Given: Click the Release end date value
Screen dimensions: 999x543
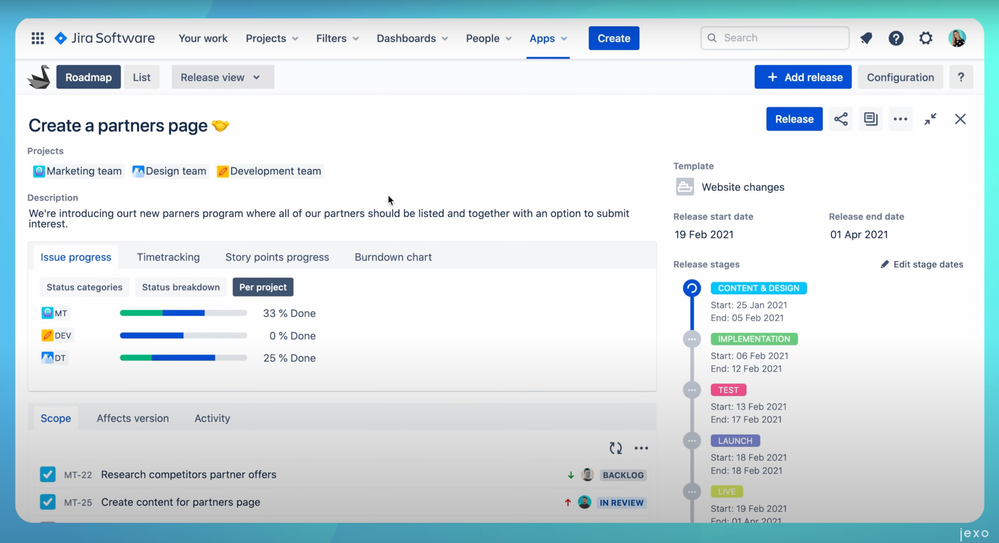Looking at the screenshot, I should pyautogui.click(x=859, y=235).
